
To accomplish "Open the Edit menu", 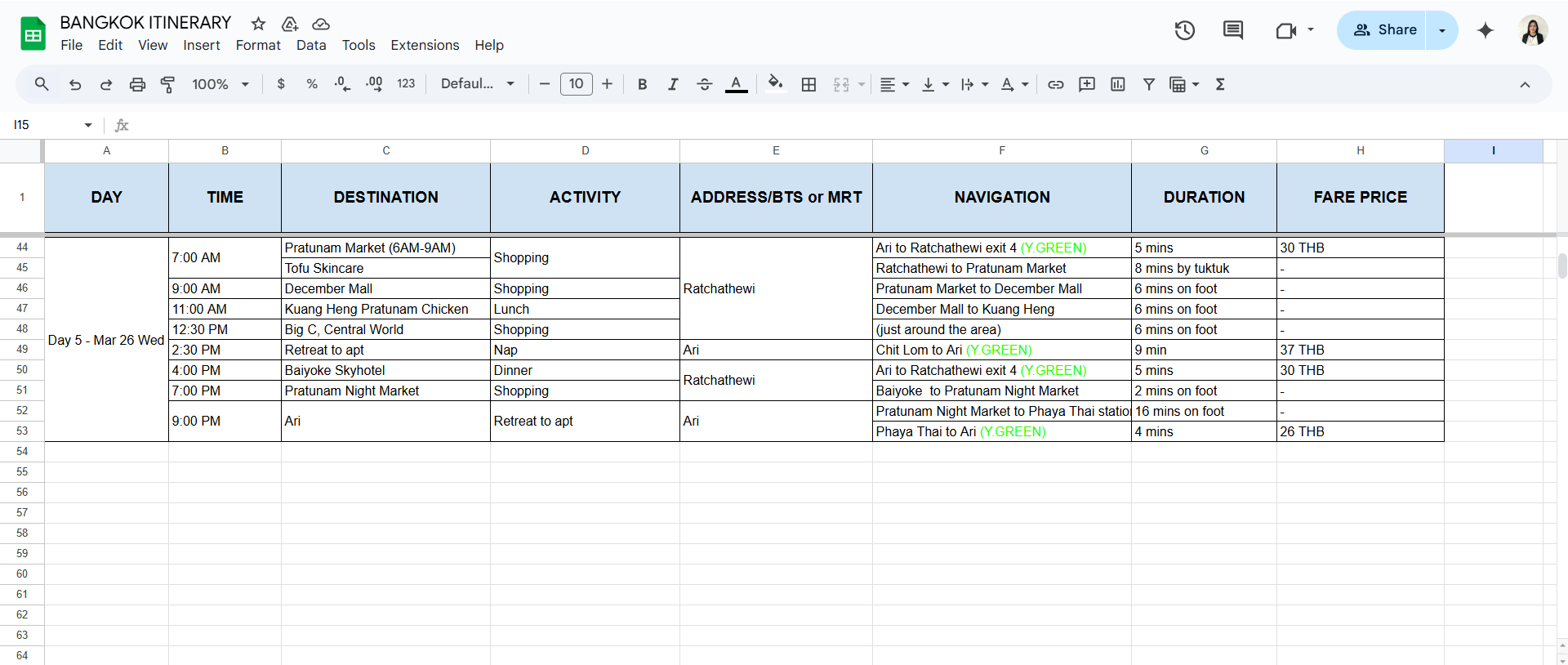I will [x=110, y=45].
